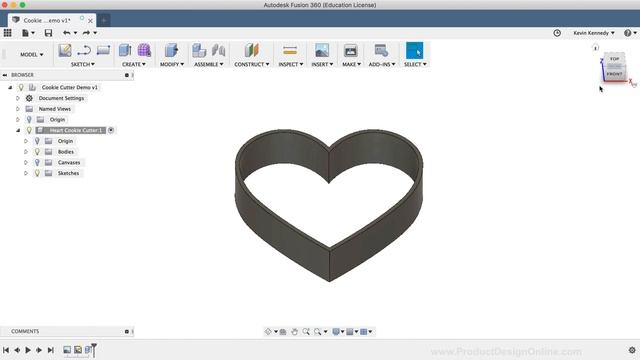The height and width of the screenshot is (360, 640).
Task: Toggle visibility bulb of Cookie Cutter Demo v1
Action: click(x=21, y=87)
